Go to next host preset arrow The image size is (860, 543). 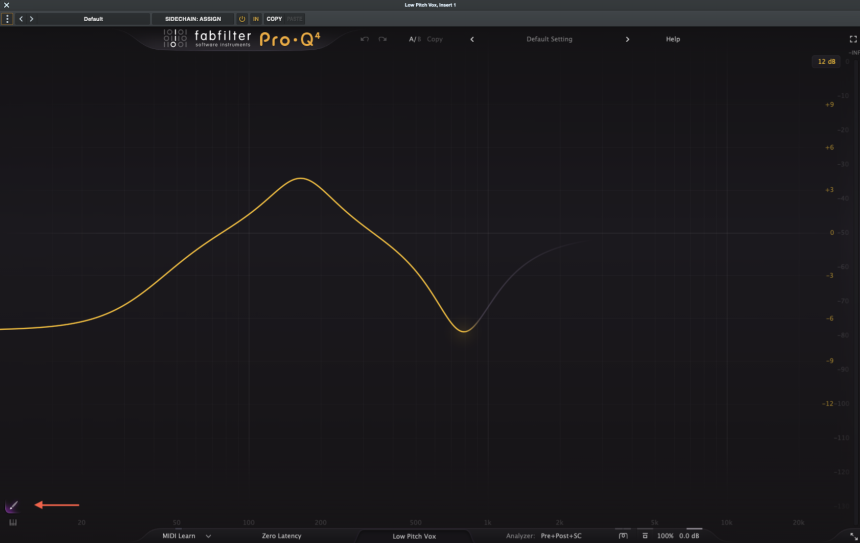(x=31, y=19)
